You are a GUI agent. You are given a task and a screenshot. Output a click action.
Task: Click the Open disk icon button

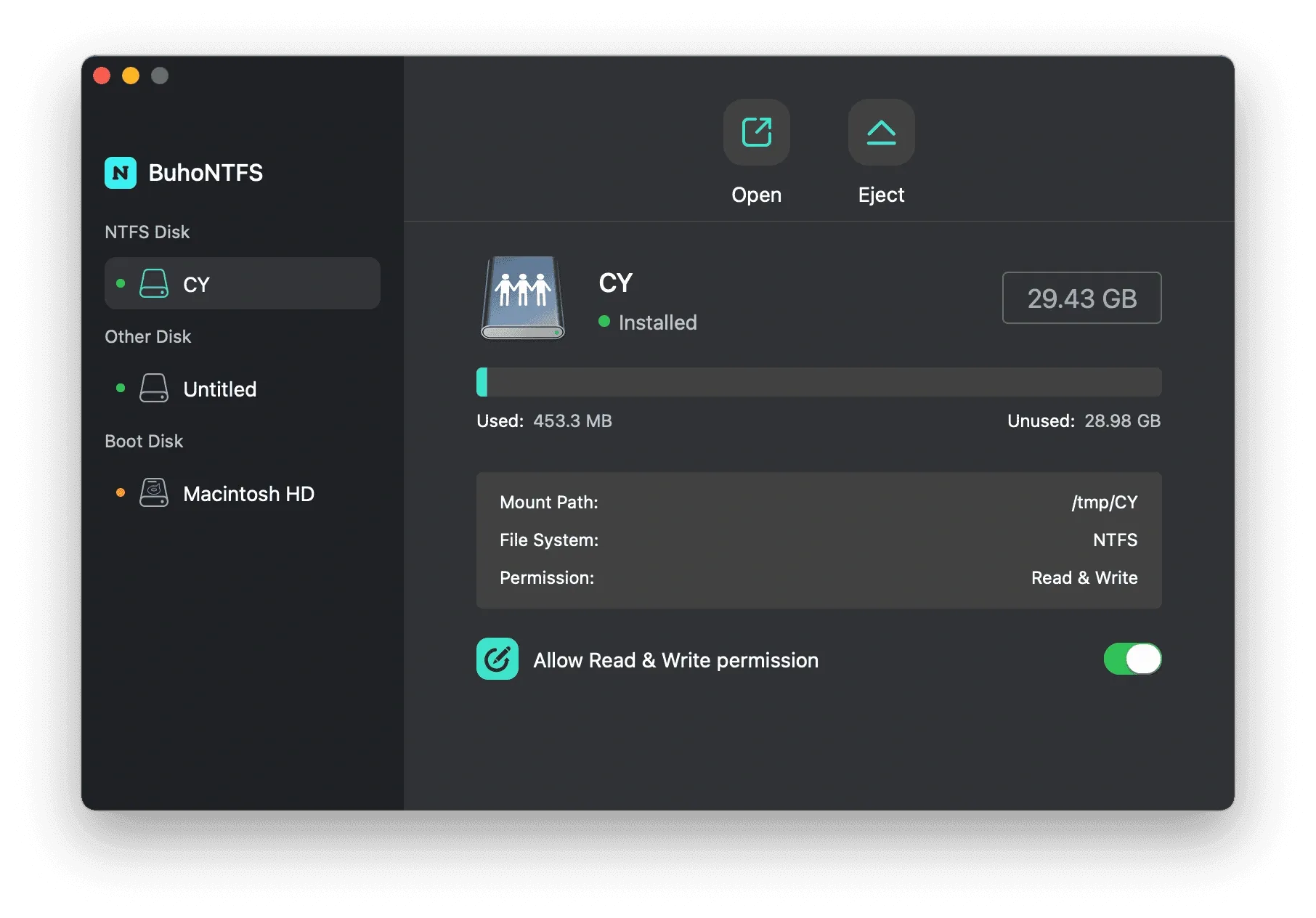(x=756, y=132)
